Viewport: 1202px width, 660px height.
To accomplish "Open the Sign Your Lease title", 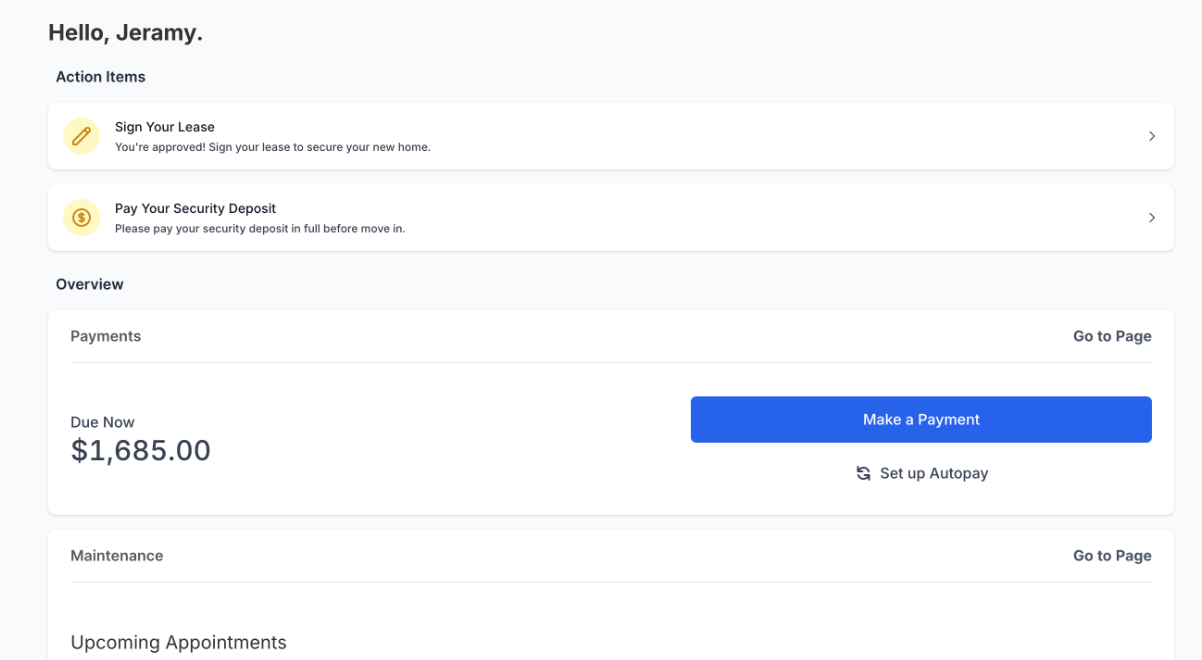I will [165, 127].
